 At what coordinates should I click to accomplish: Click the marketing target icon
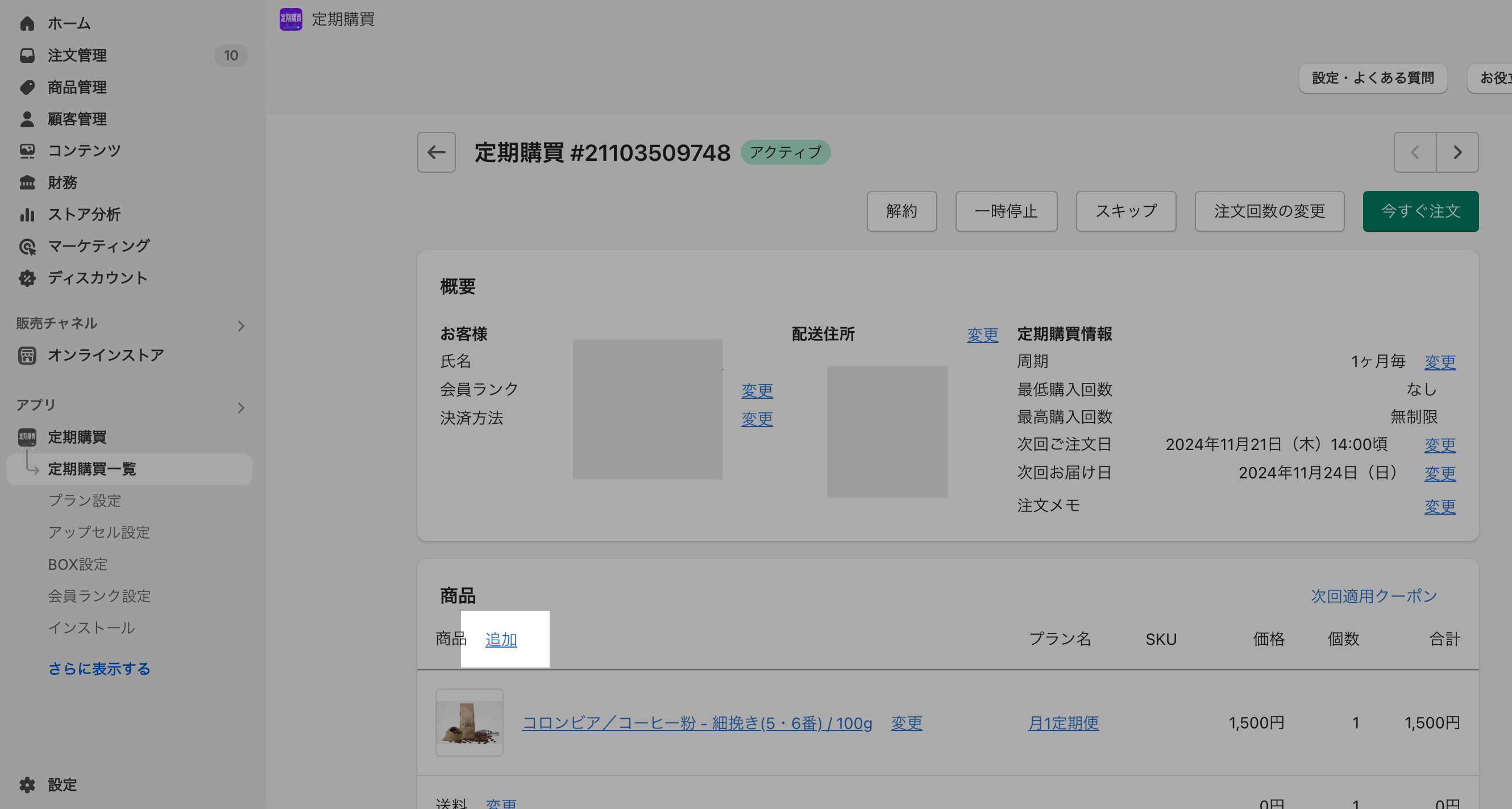tap(27, 247)
